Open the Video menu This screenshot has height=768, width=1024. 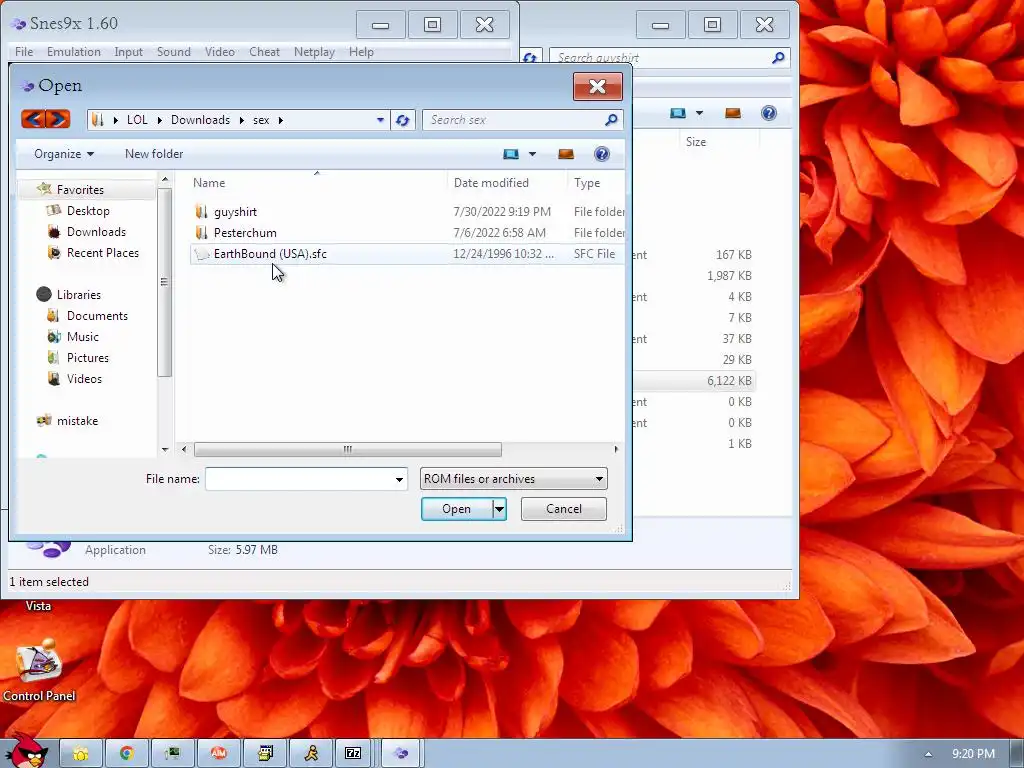[219, 52]
